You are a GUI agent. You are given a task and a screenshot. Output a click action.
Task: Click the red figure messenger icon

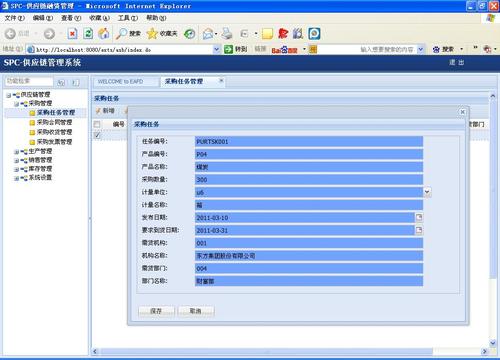[283, 33]
